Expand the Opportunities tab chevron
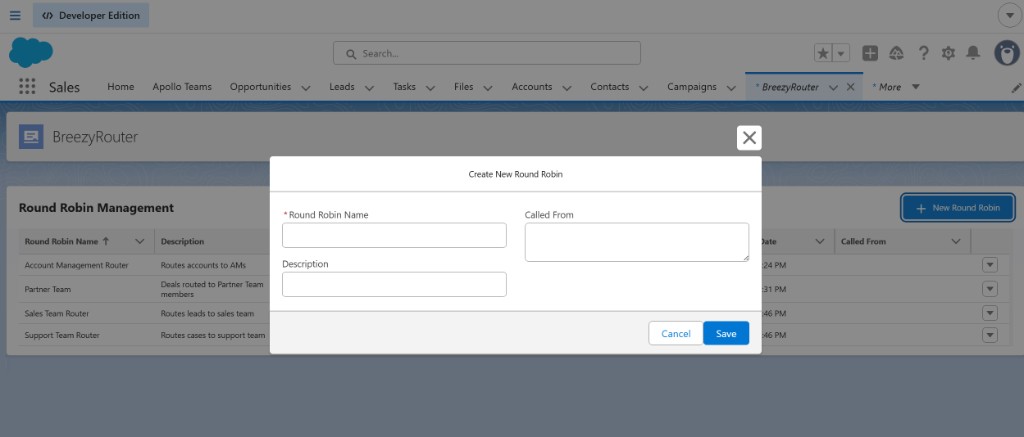 coord(306,88)
